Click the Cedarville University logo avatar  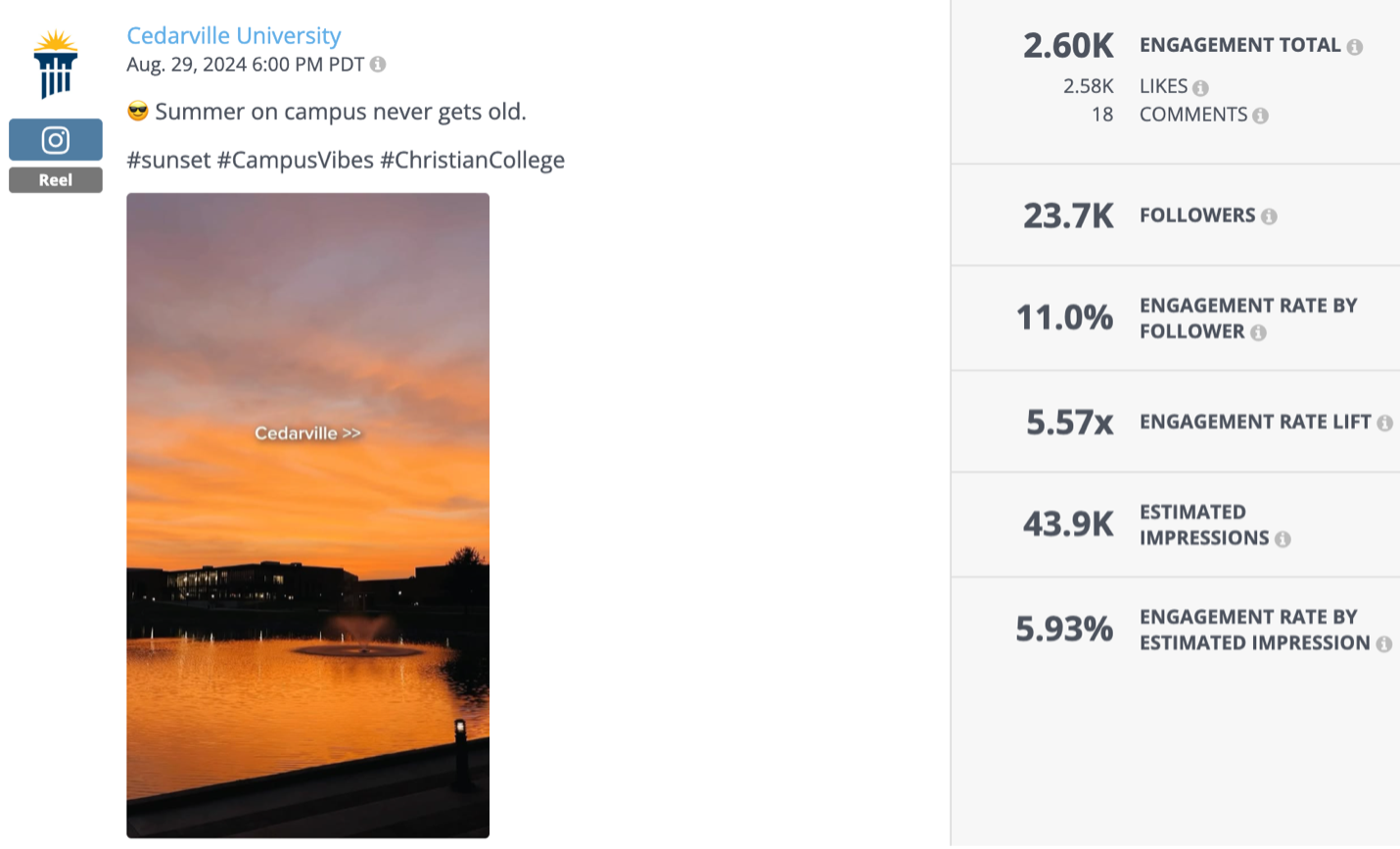coord(56,65)
